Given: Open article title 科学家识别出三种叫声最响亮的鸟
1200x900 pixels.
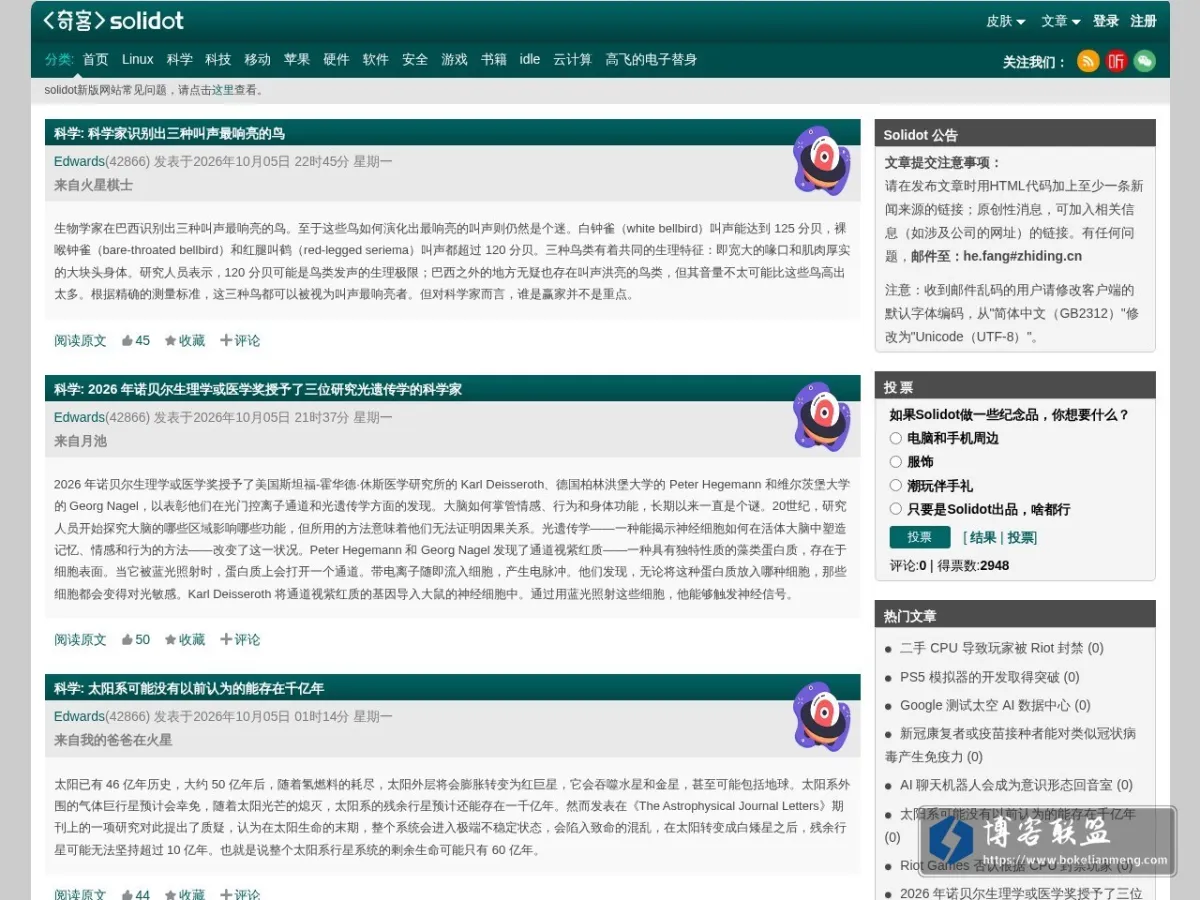Looking at the screenshot, I should (x=187, y=133).
